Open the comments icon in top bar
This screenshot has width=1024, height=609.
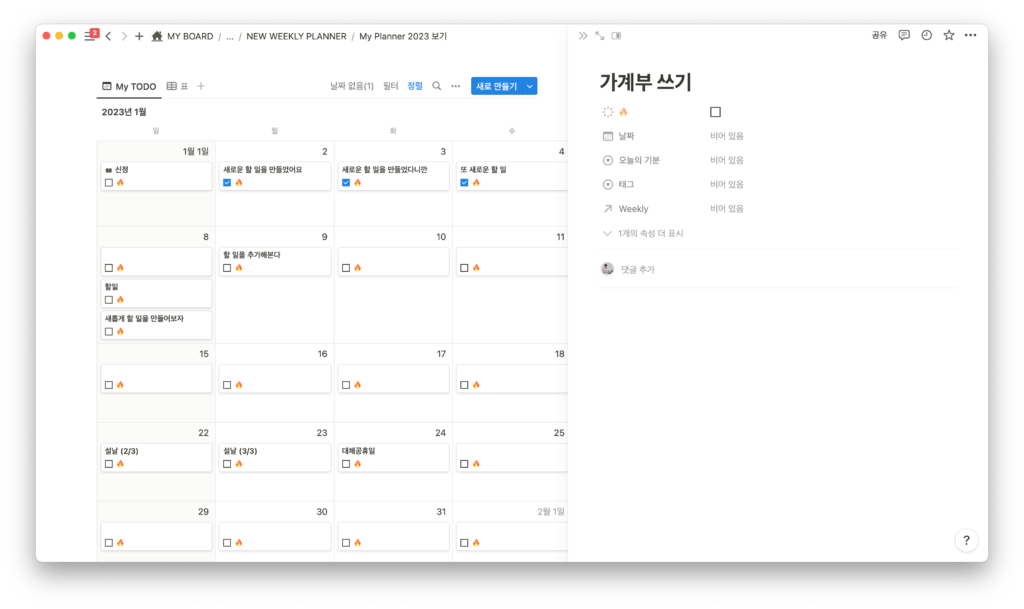pos(904,35)
